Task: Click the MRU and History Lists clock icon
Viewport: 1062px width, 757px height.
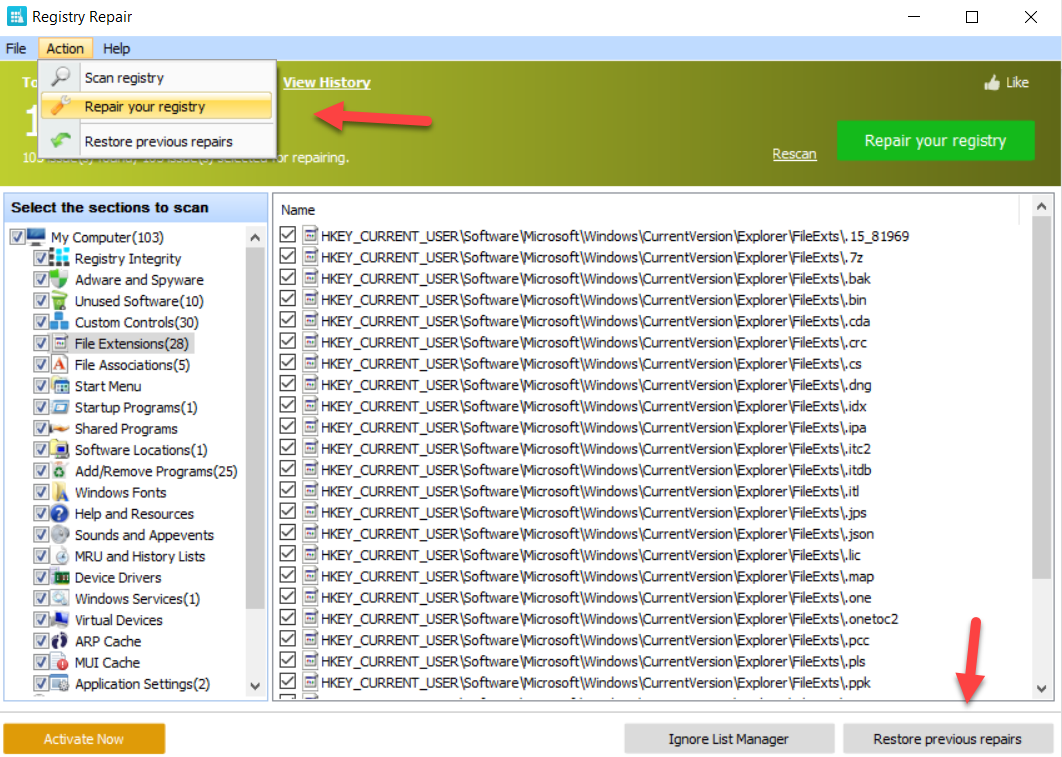Action: (x=61, y=556)
